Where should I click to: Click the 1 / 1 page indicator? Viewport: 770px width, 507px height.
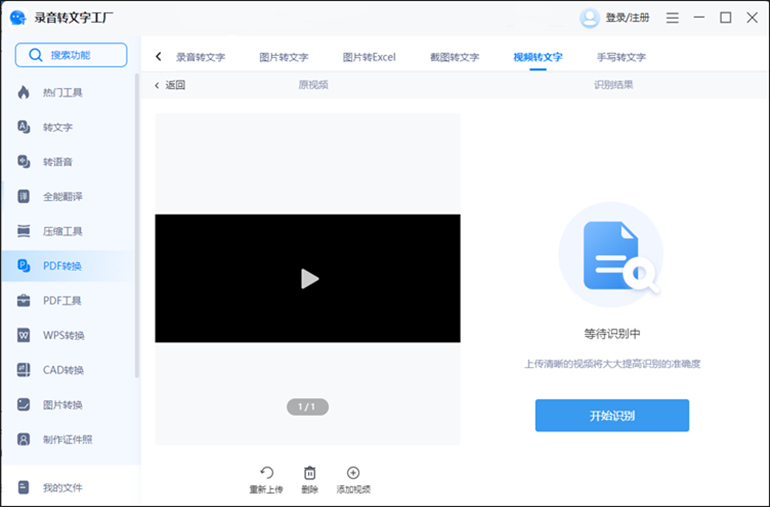coord(307,407)
